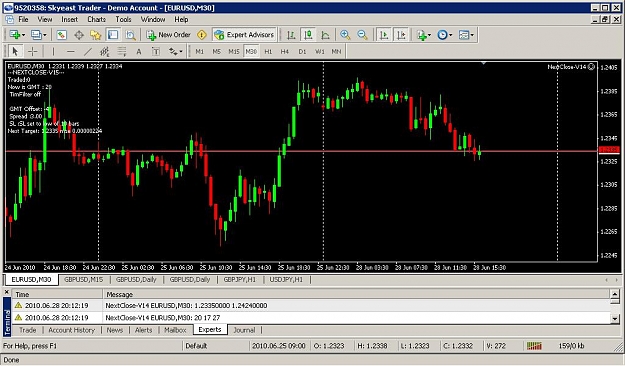Toggle the Navigator star-folder icon
This screenshot has height=366, width=625.
[96, 35]
